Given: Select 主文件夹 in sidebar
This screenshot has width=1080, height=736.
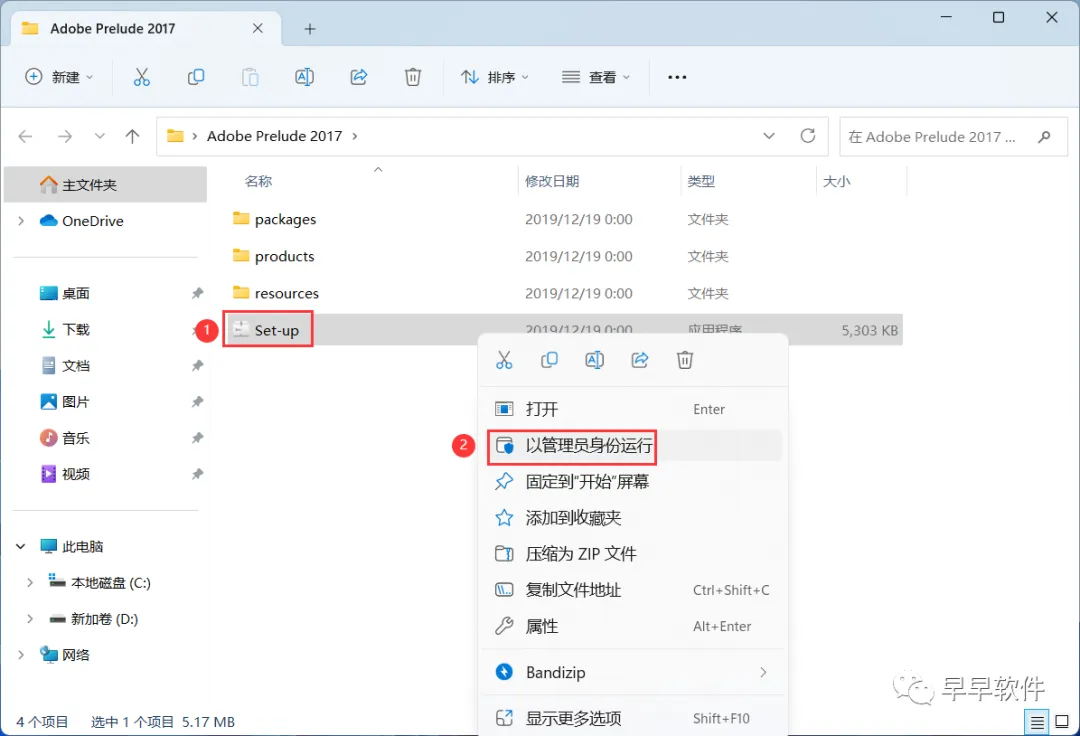Looking at the screenshot, I should [x=105, y=185].
